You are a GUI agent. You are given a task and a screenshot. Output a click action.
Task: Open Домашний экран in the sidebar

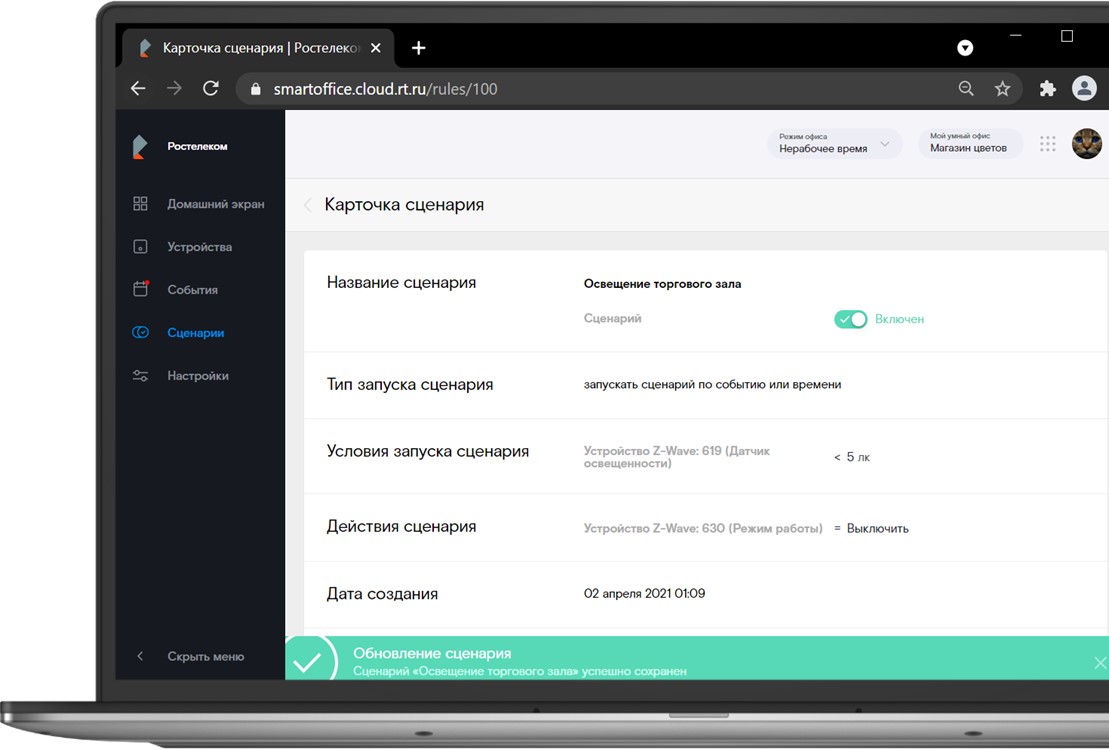(x=215, y=204)
